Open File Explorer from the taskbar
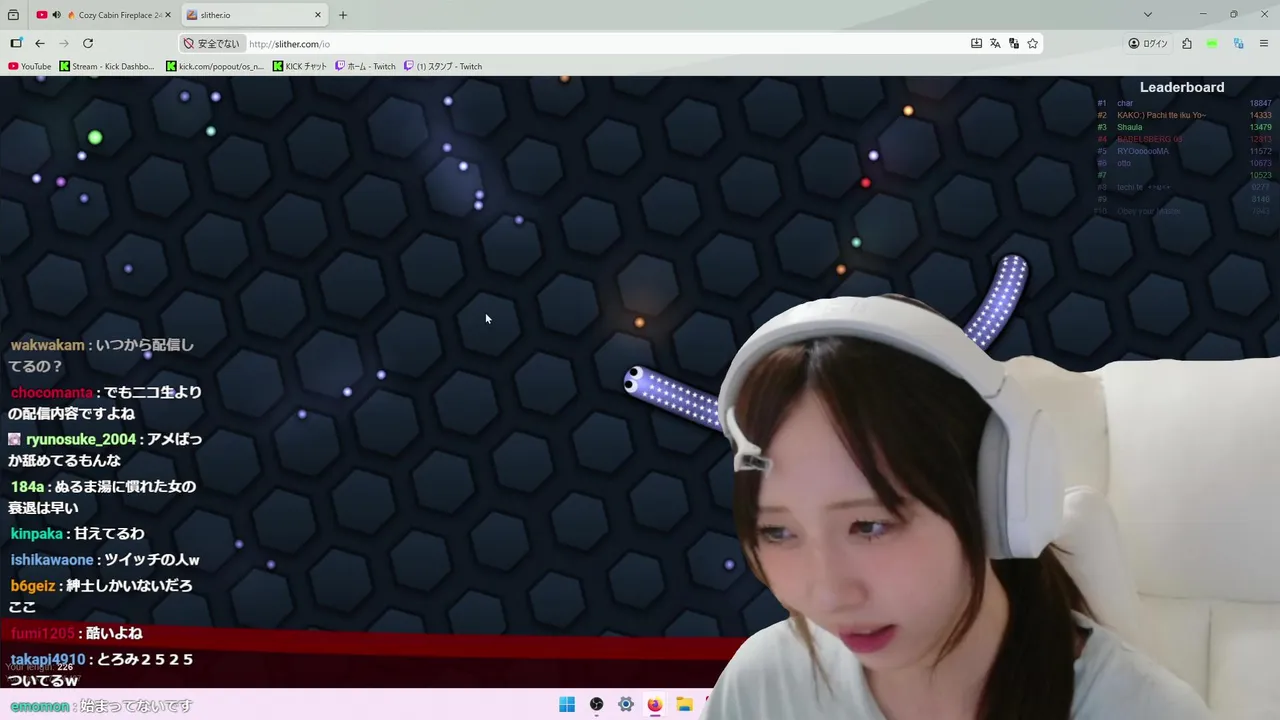Image resolution: width=1280 pixels, height=720 pixels. click(684, 704)
